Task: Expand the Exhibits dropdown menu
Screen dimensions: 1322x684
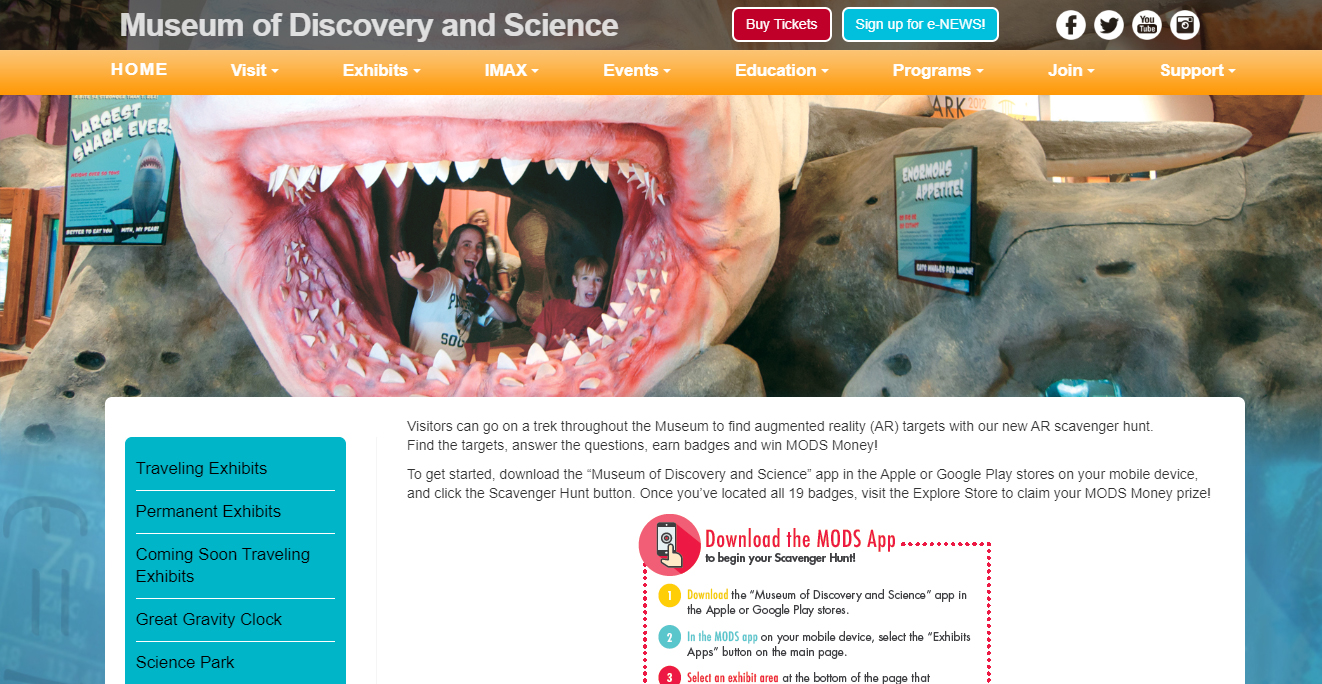Action: tap(381, 70)
